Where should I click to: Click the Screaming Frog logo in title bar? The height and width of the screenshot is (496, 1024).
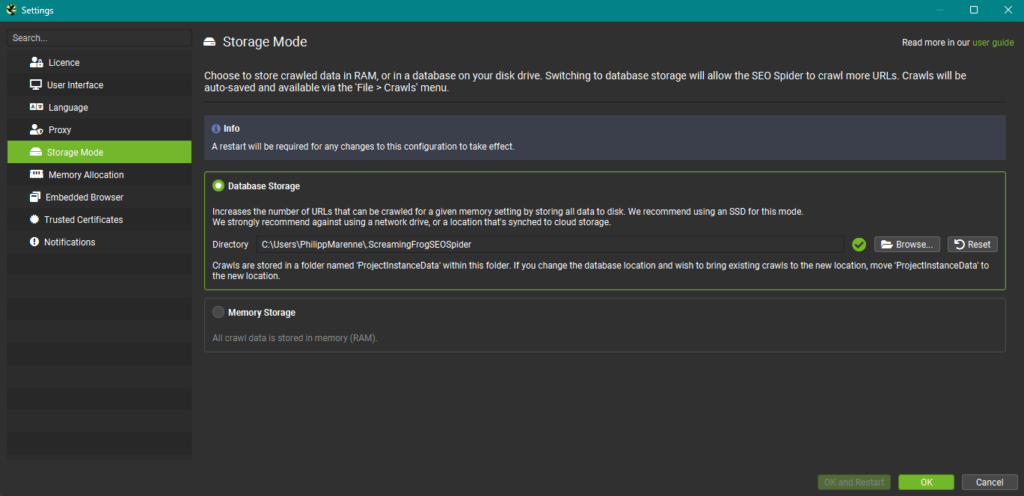tap(11, 10)
